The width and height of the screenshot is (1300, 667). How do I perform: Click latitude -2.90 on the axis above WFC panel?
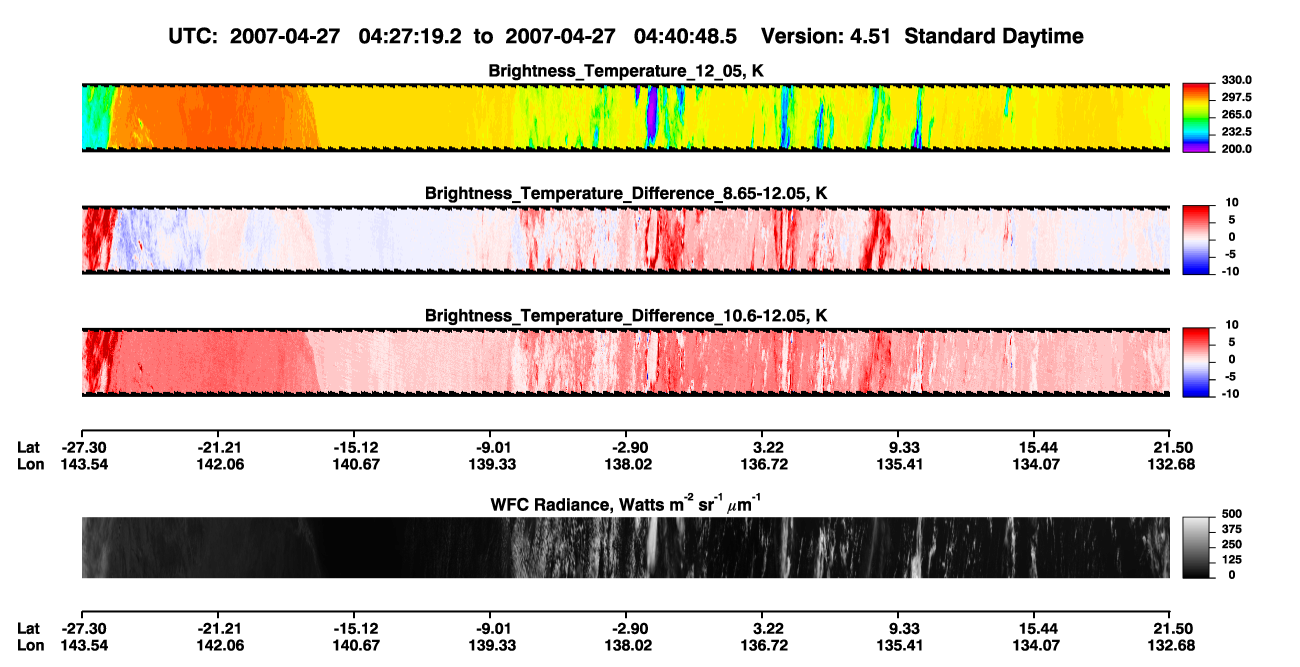click(x=628, y=447)
